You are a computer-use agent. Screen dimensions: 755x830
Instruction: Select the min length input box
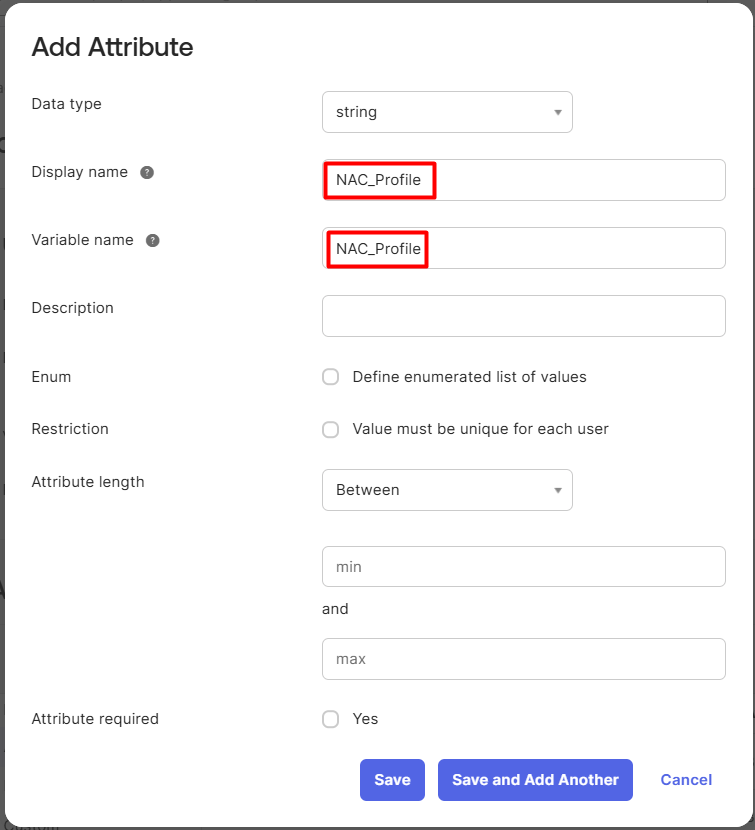point(524,567)
